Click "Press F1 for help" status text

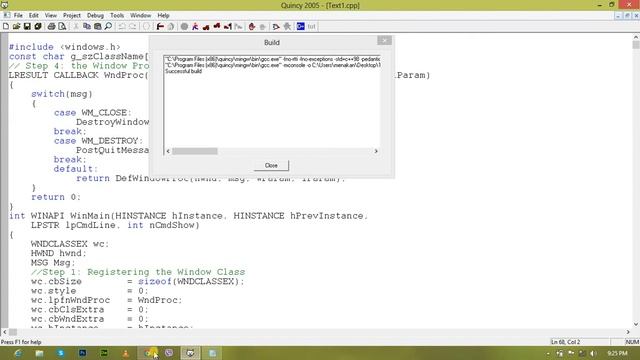click(x=21, y=342)
